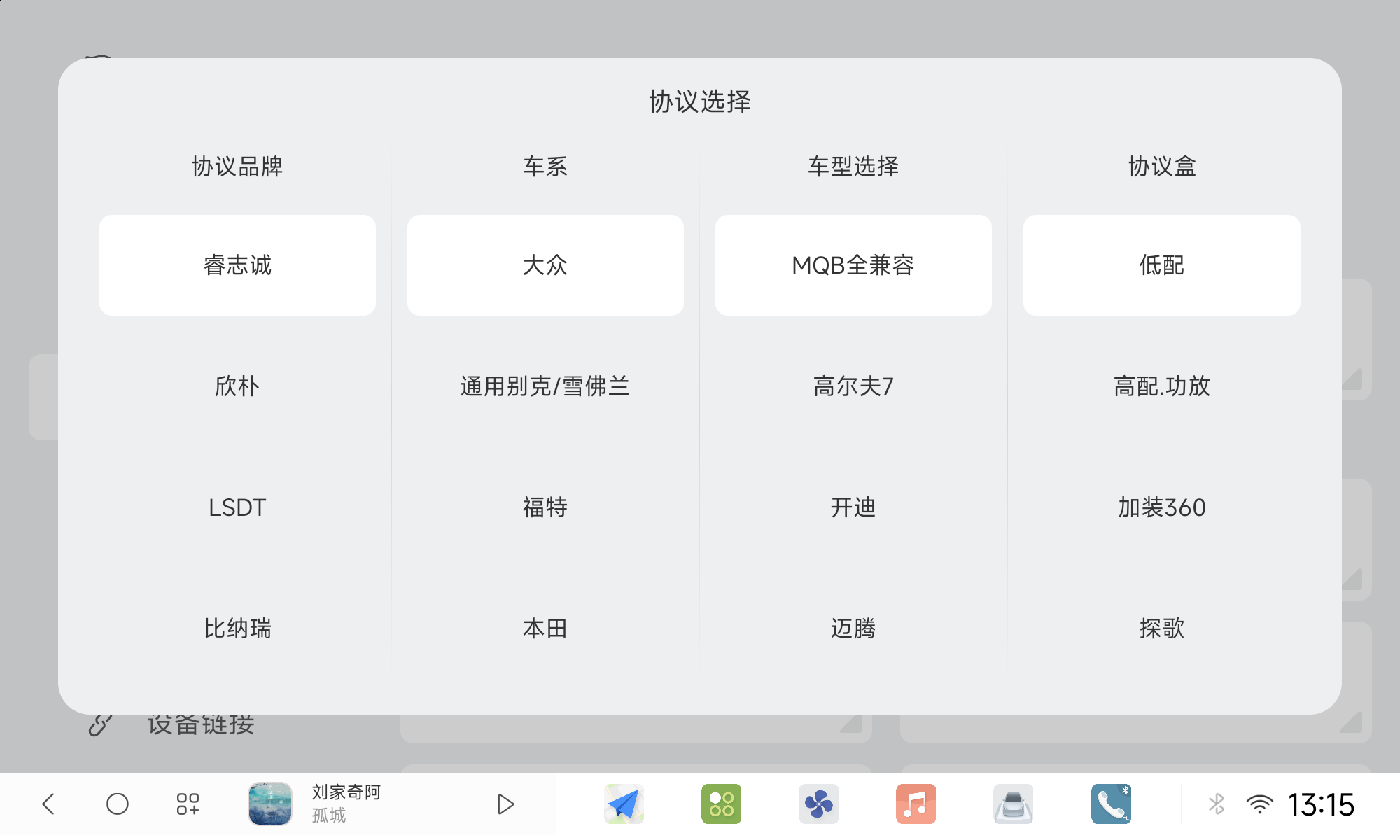Open the vehicle settings car icon
This screenshot has width=1400, height=840.
tap(1014, 804)
